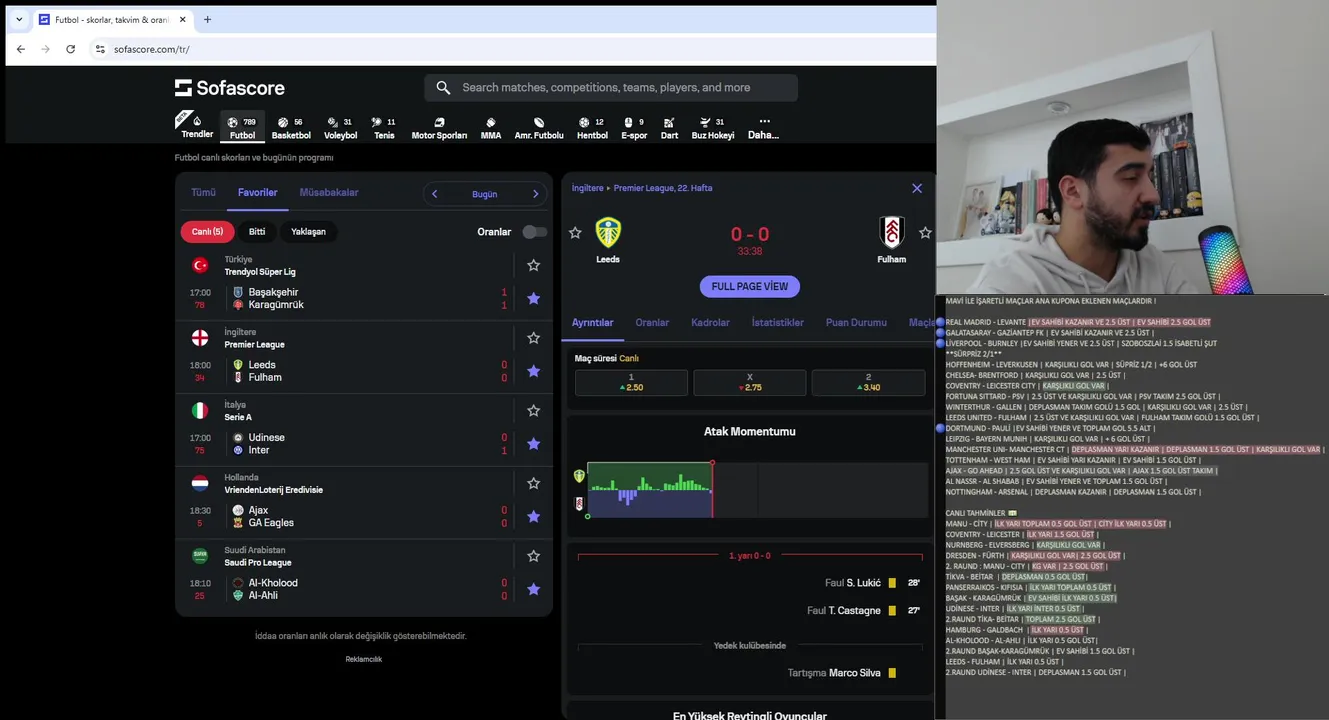Viewport: 1329px width, 720px height.
Task: Unfavorite the Udinese–Inter match star
Action: [x=533, y=443]
